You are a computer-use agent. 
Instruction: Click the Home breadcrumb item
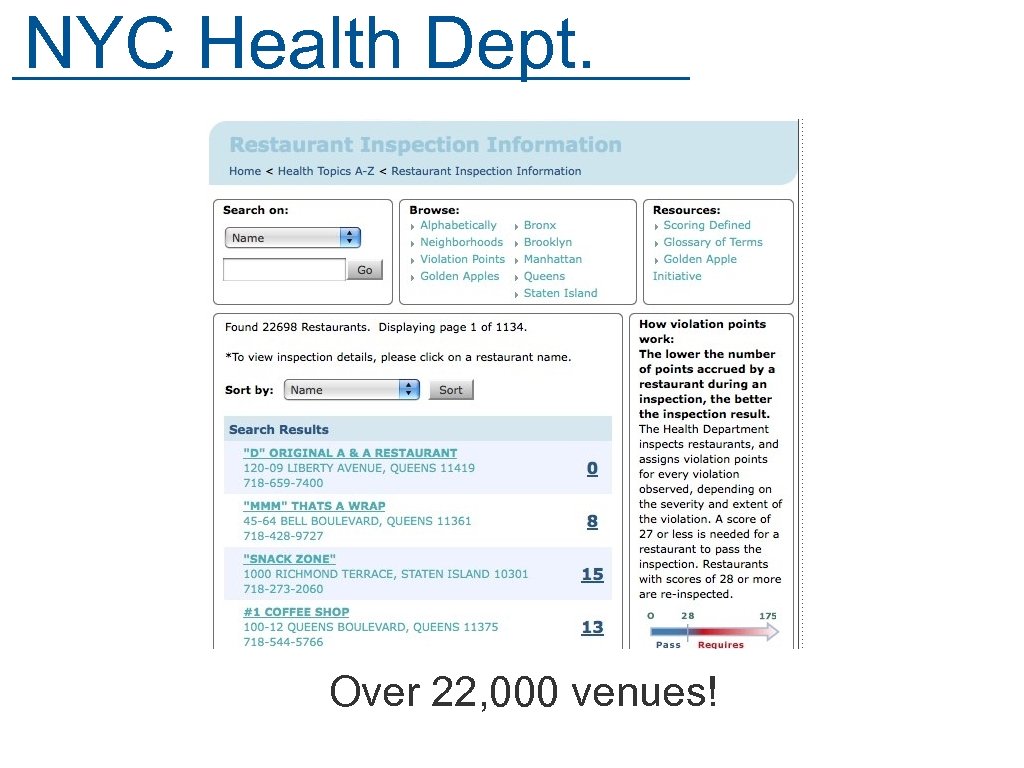coord(244,171)
